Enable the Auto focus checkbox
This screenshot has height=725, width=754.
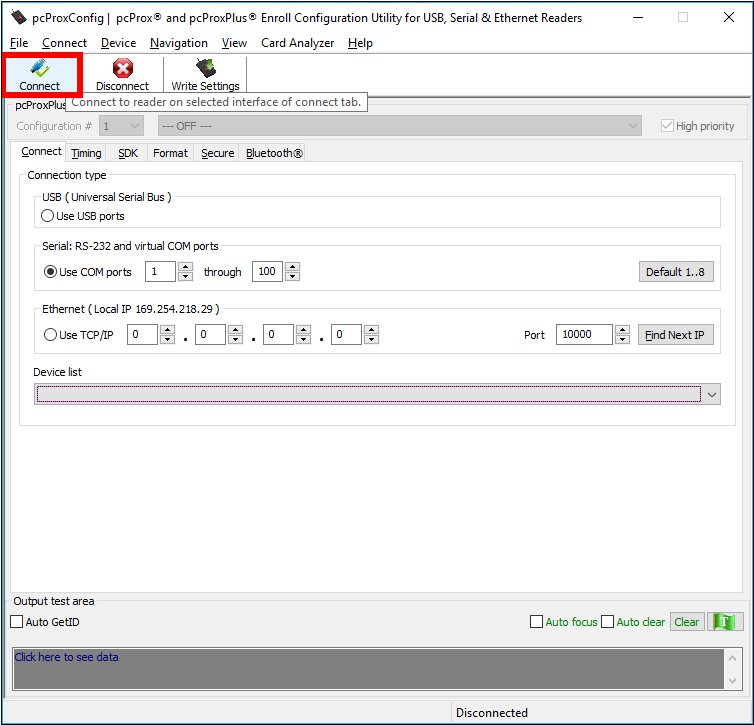pyautogui.click(x=536, y=622)
